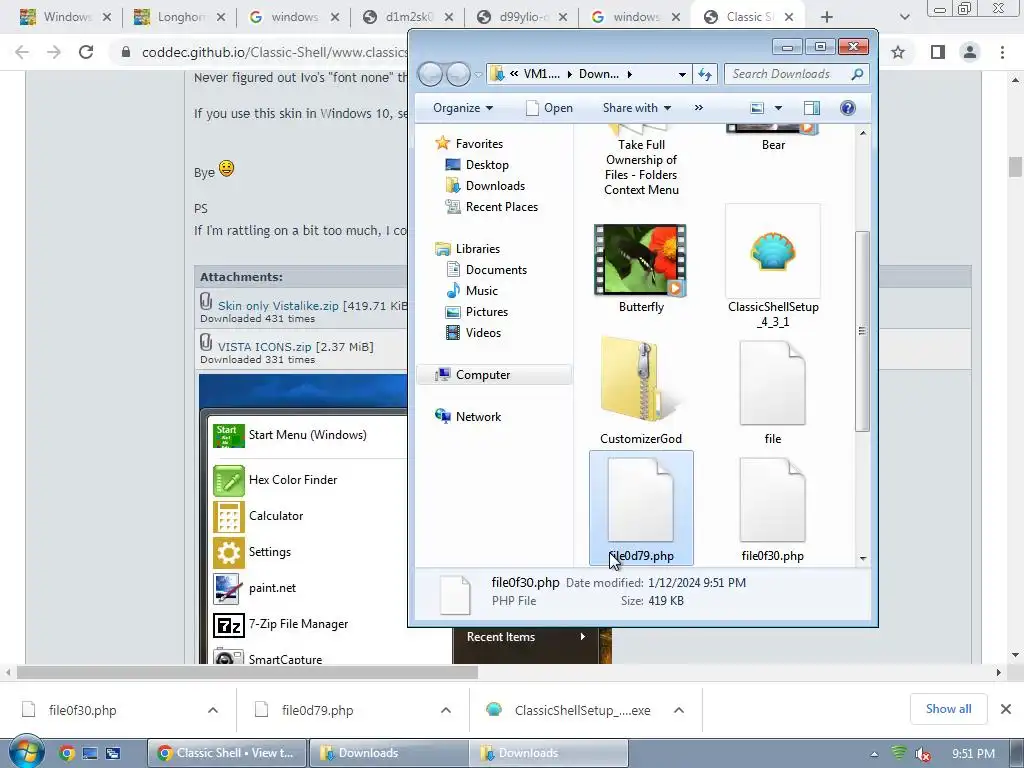Switch to the d99ylio tab
The height and width of the screenshot is (768, 1024).
point(521,17)
